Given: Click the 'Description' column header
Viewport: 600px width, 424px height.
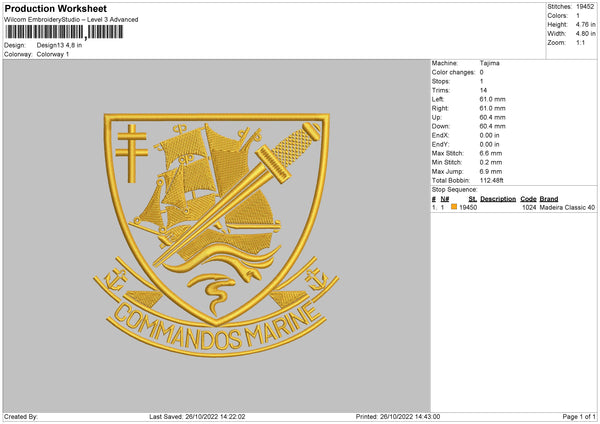Looking at the screenshot, I should click(x=498, y=199).
